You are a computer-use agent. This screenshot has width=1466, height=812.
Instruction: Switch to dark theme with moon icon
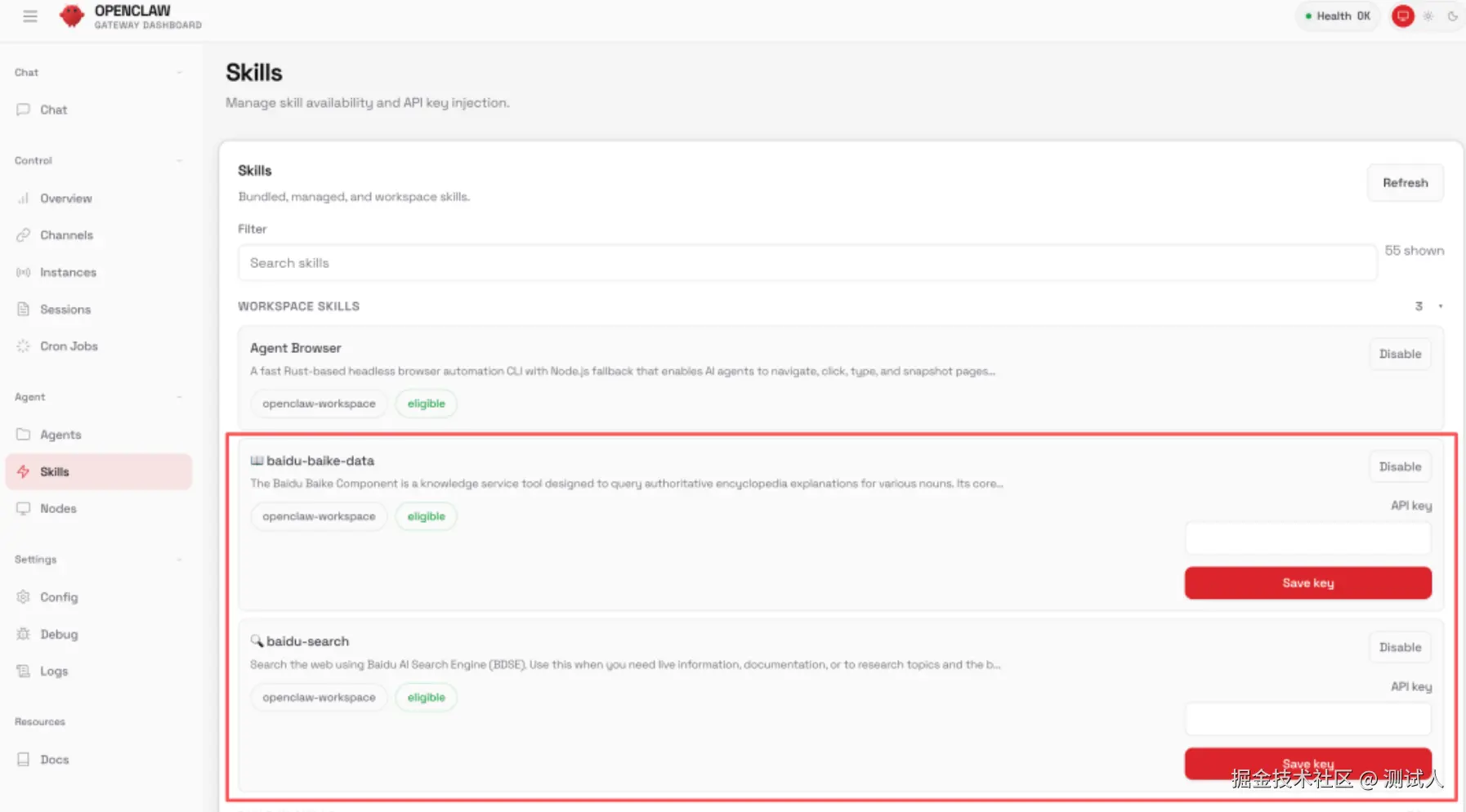click(x=1452, y=16)
